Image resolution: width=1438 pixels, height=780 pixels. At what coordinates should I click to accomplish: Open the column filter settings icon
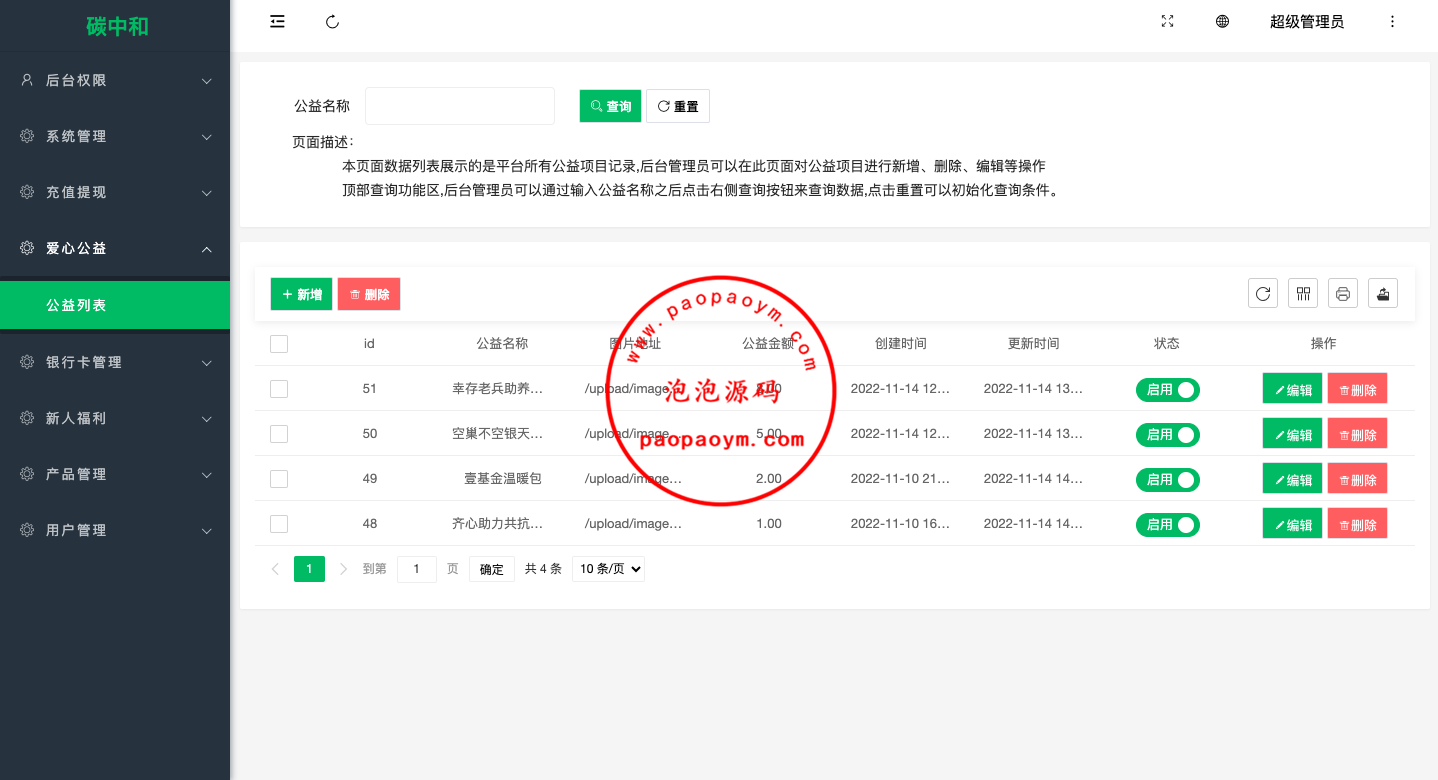pos(1303,293)
